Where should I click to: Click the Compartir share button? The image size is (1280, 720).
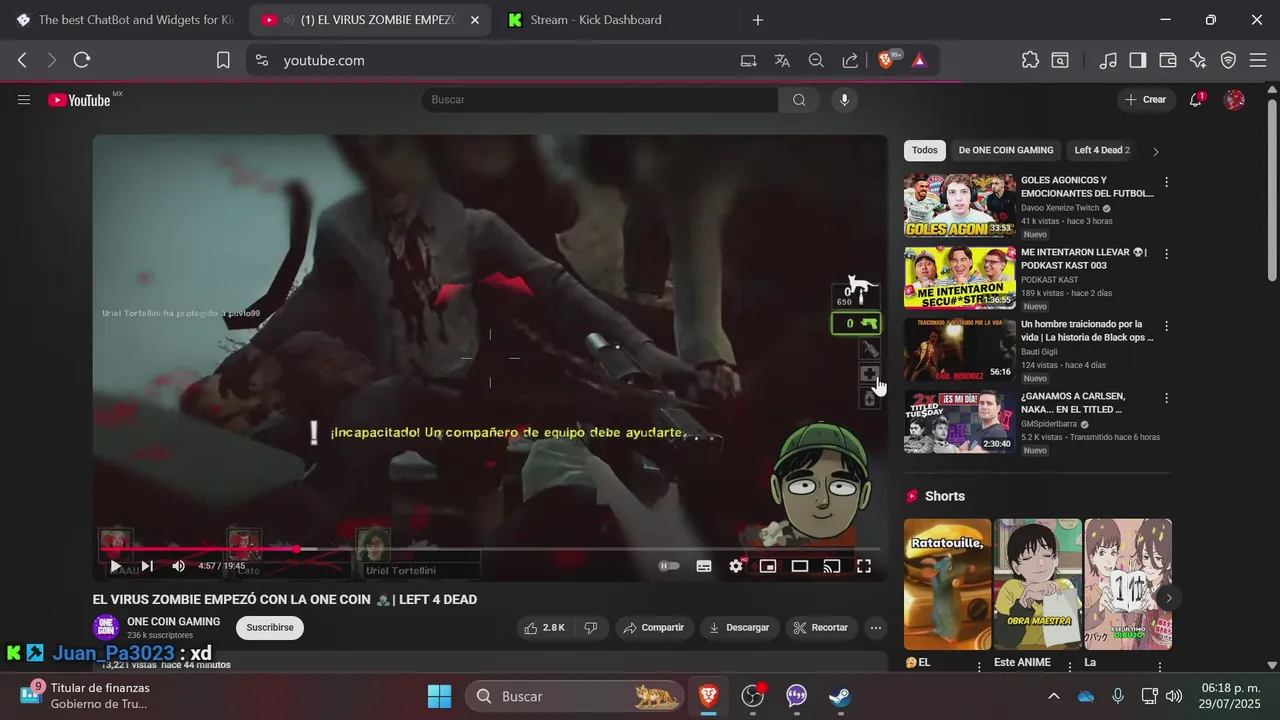click(653, 628)
